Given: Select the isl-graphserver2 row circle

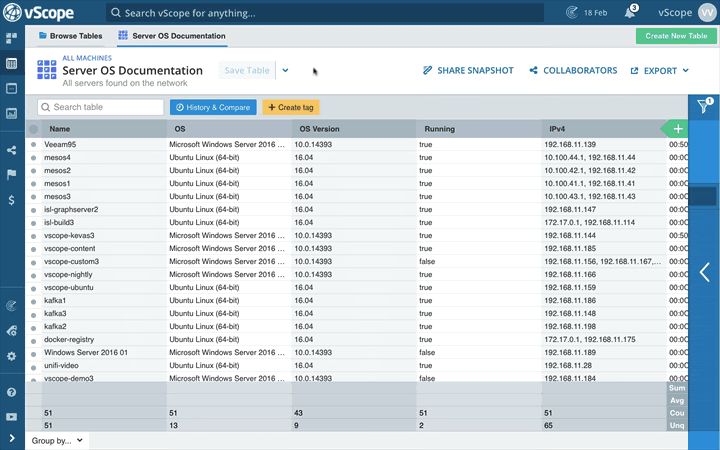Looking at the screenshot, I should 33,210.
